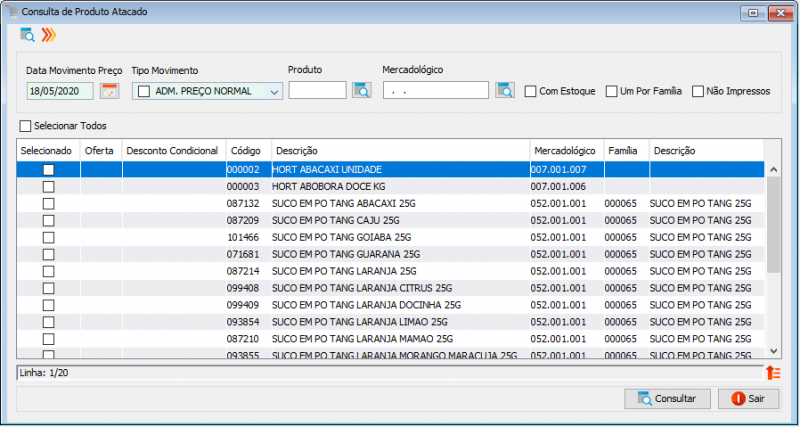The height and width of the screenshot is (427, 800).
Task: Click the orange triple-arrow toolbar icon
Action: click(x=48, y=35)
